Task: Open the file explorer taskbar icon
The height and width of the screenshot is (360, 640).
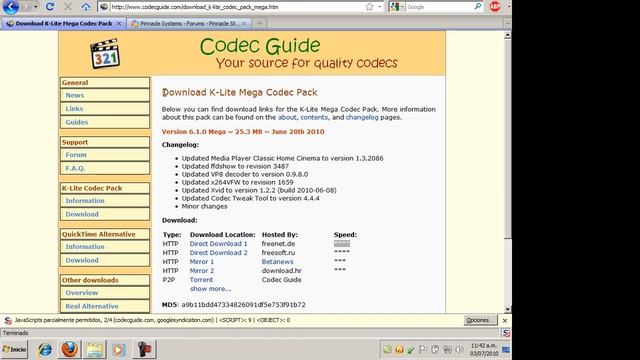Action: coord(95,349)
